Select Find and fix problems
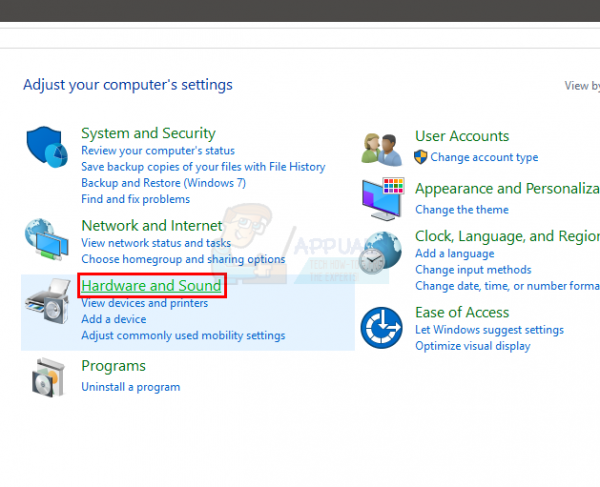 (135, 199)
